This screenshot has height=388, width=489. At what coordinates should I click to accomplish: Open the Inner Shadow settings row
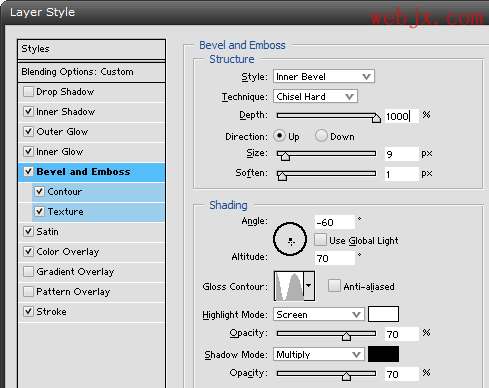pyautogui.click(x=92, y=112)
